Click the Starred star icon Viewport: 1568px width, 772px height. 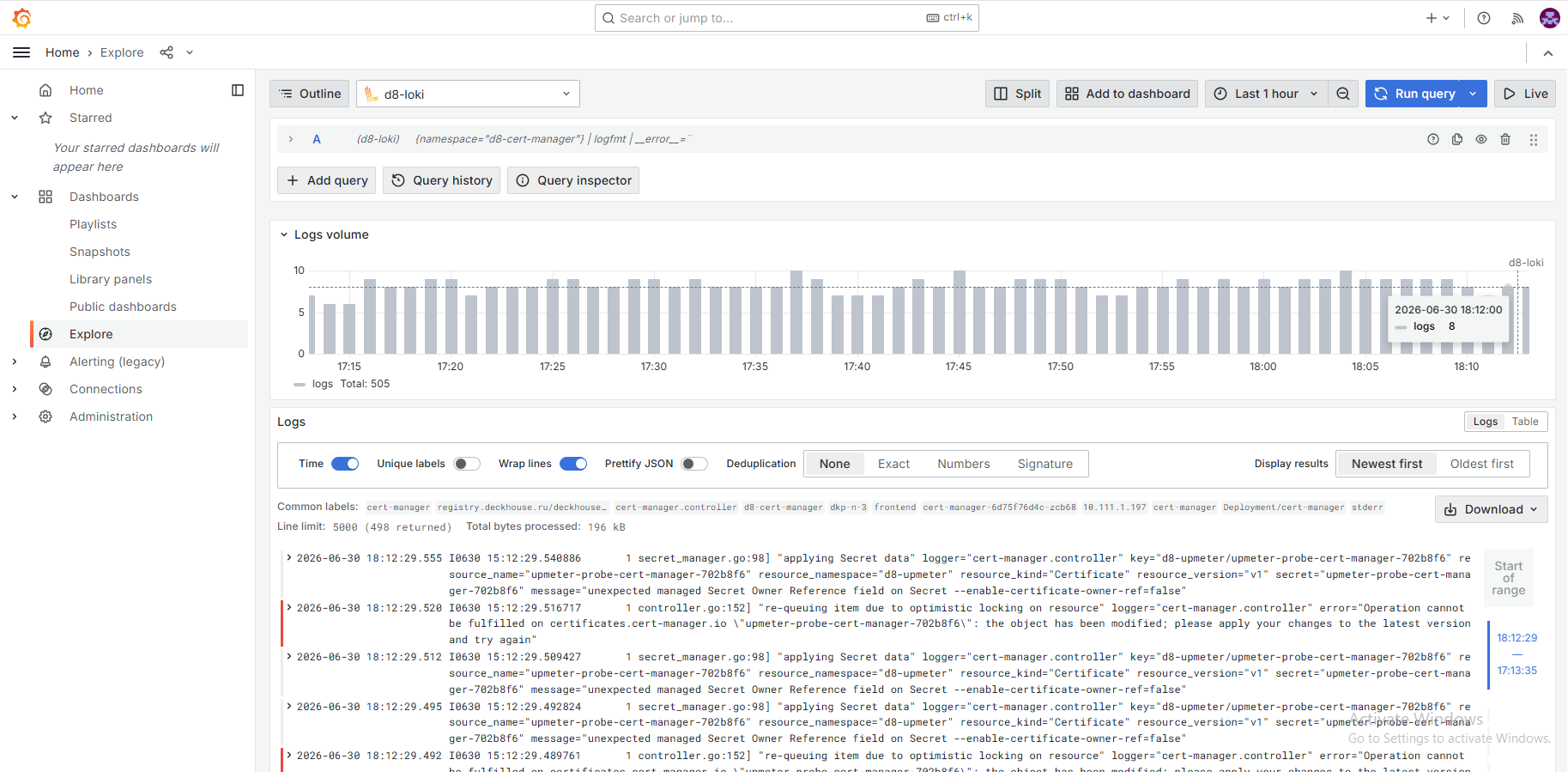pos(45,118)
